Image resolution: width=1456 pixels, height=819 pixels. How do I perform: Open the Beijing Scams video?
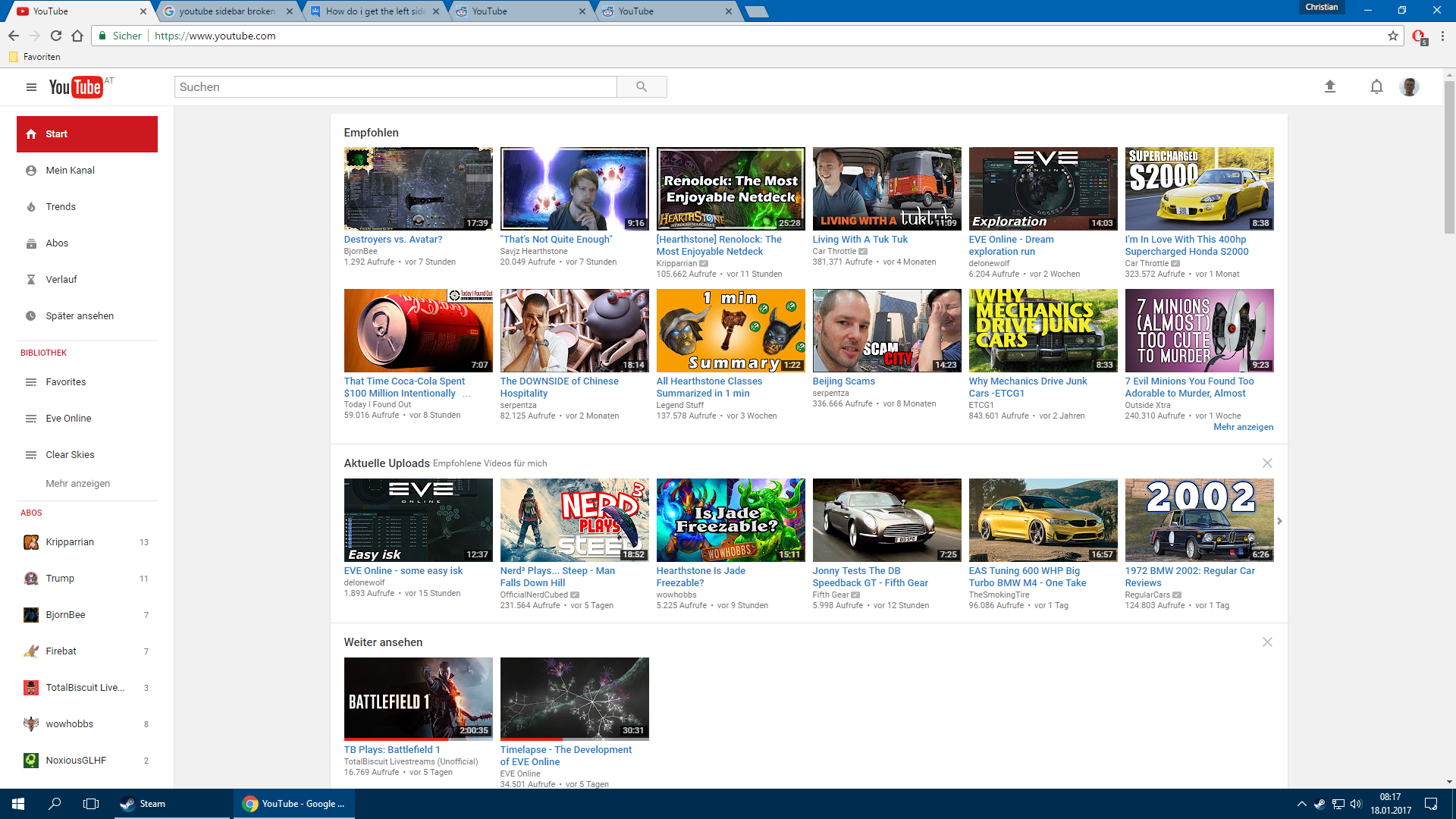click(x=886, y=331)
